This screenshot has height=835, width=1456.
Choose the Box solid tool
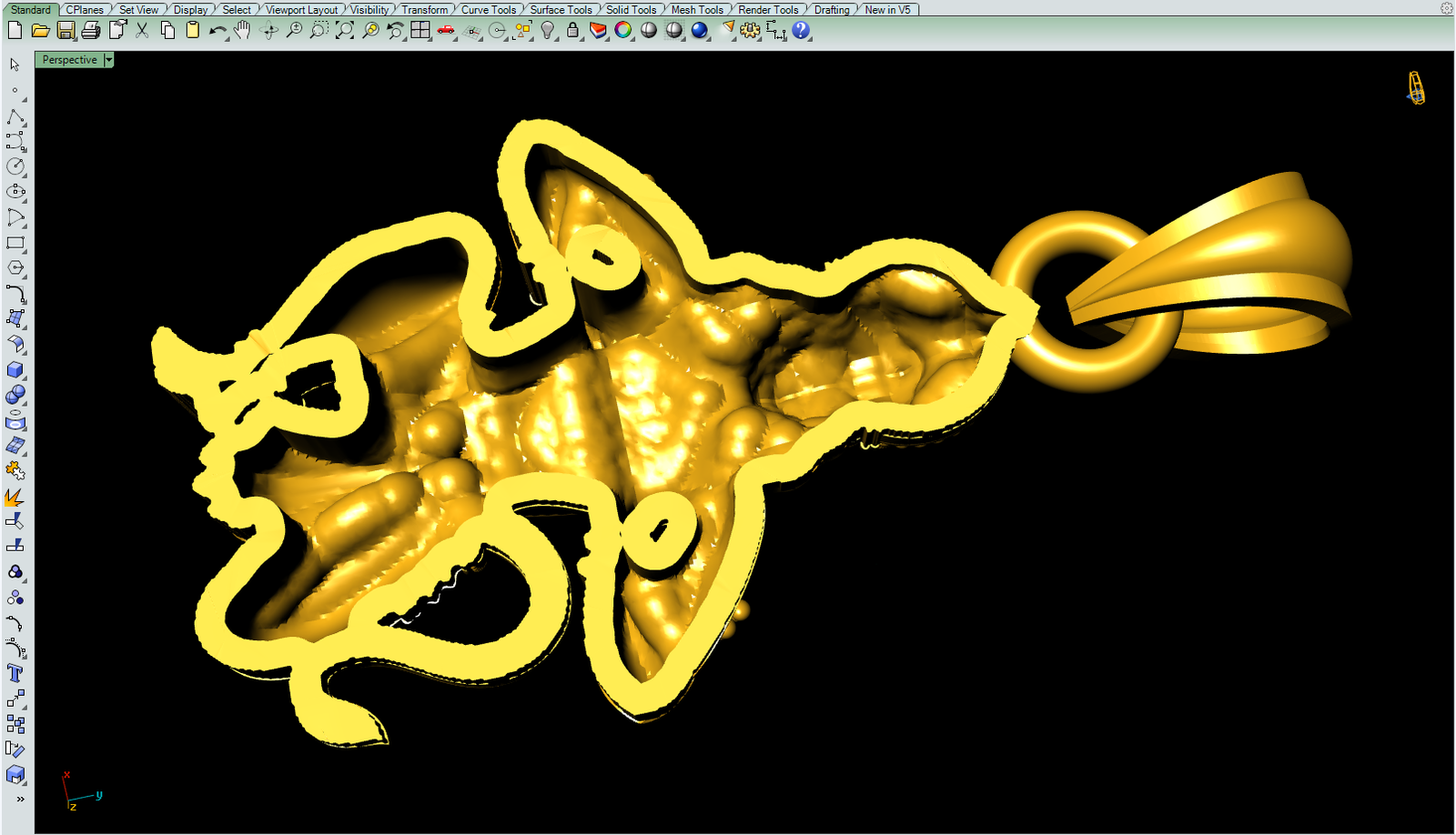pyautogui.click(x=15, y=370)
